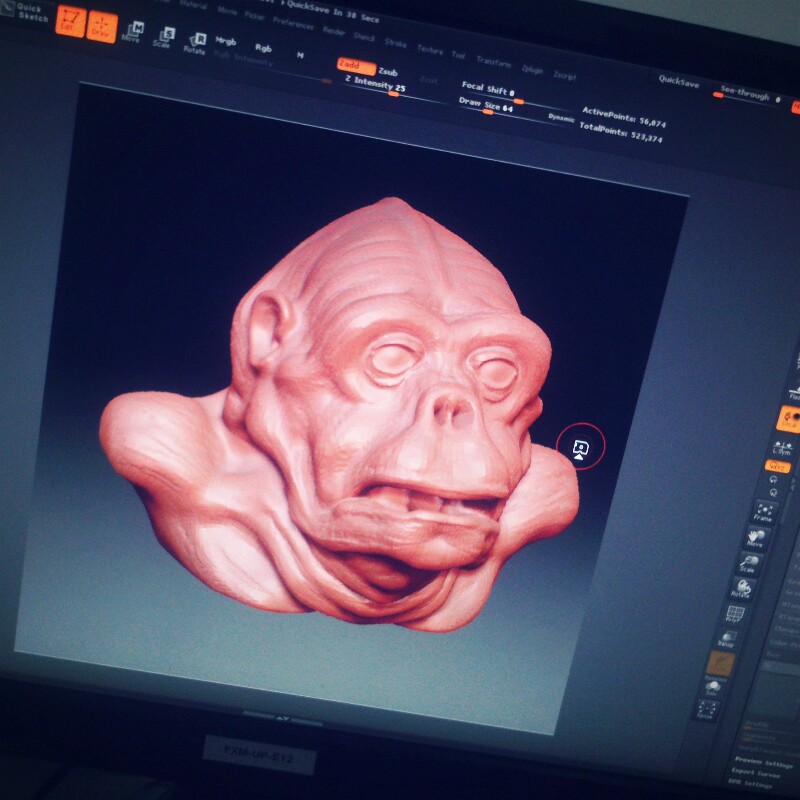Toggle PolyF wireframe display
The image size is (800, 800).
pos(734,614)
